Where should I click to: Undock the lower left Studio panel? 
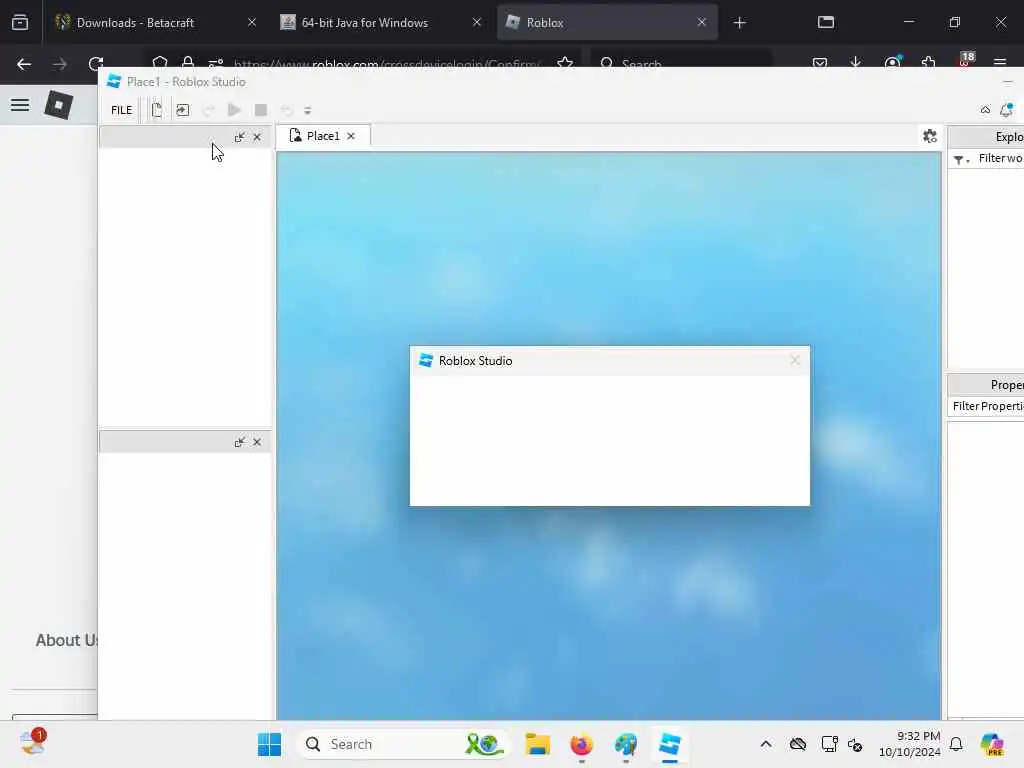240,442
